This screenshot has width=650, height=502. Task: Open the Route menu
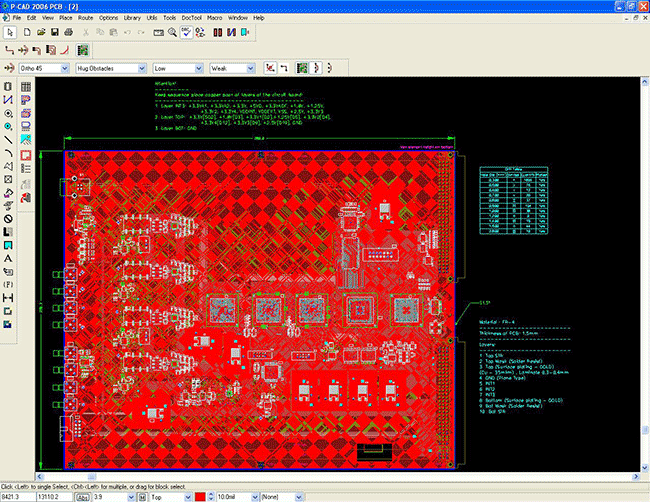[x=85, y=18]
